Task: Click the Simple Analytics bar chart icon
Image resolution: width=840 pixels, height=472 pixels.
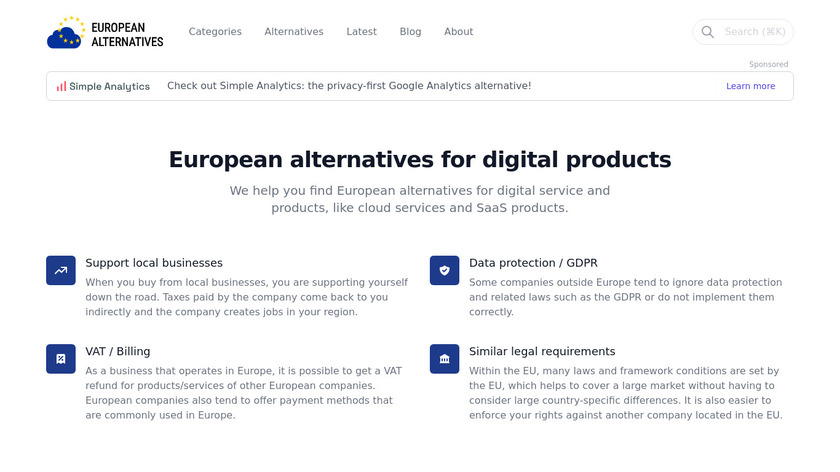Action: pos(61,86)
